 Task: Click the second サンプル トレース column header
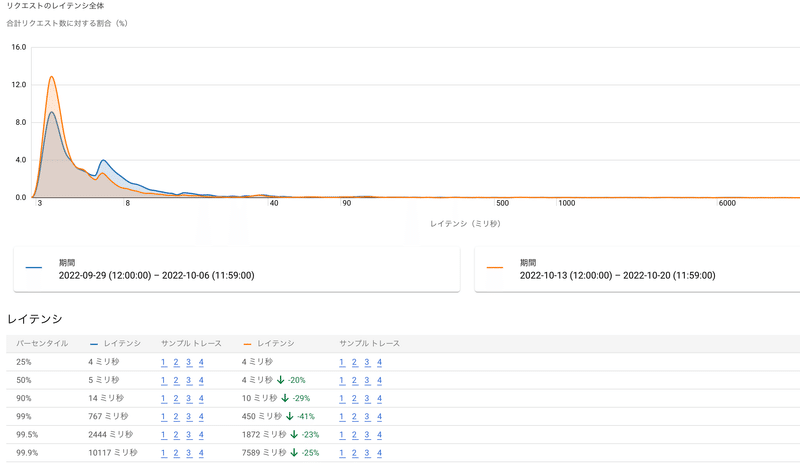click(369, 344)
